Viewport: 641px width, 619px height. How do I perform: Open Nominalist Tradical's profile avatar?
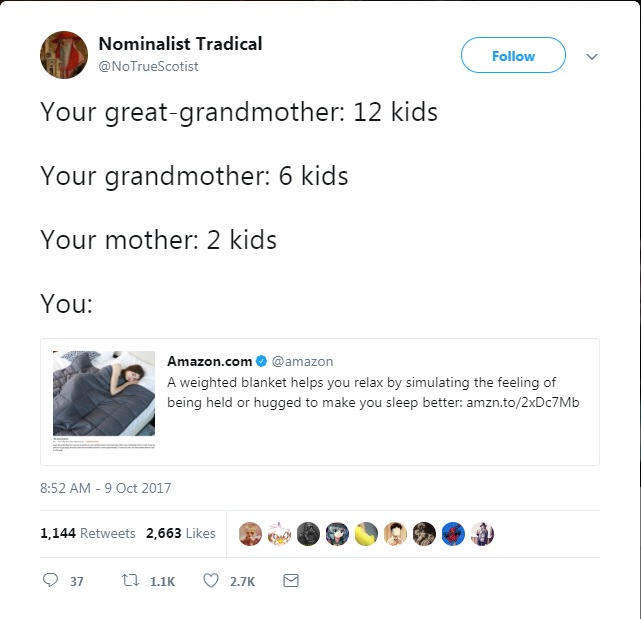coord(64,54)
